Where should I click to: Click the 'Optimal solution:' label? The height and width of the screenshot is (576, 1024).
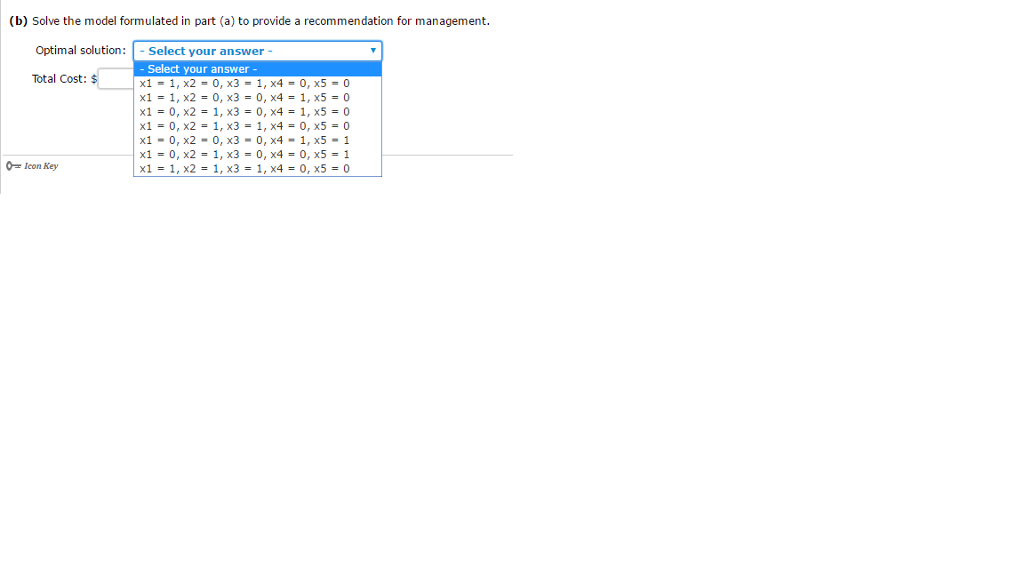tap(80, 50)
